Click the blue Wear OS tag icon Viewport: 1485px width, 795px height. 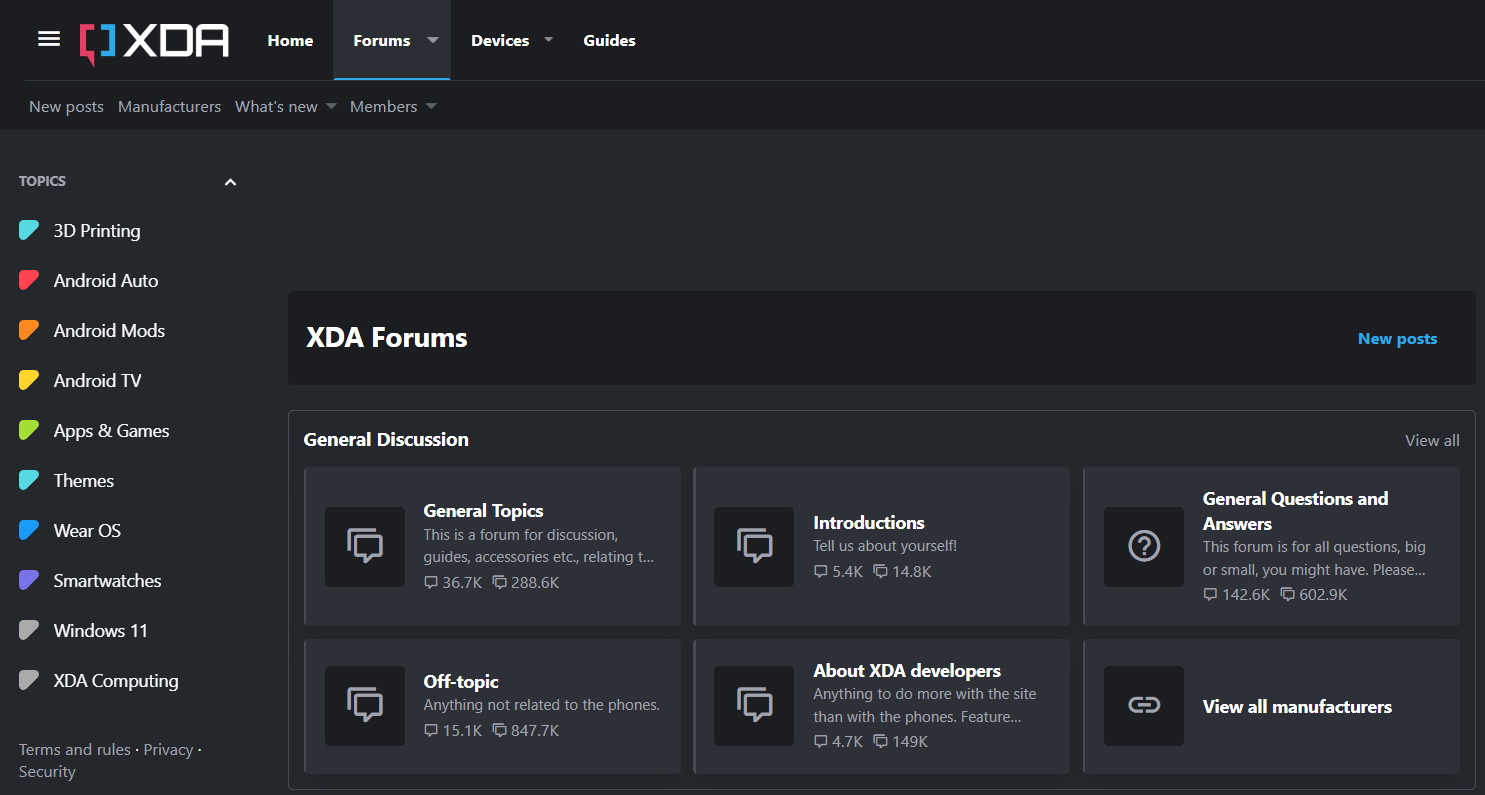[x=29, y=531]
